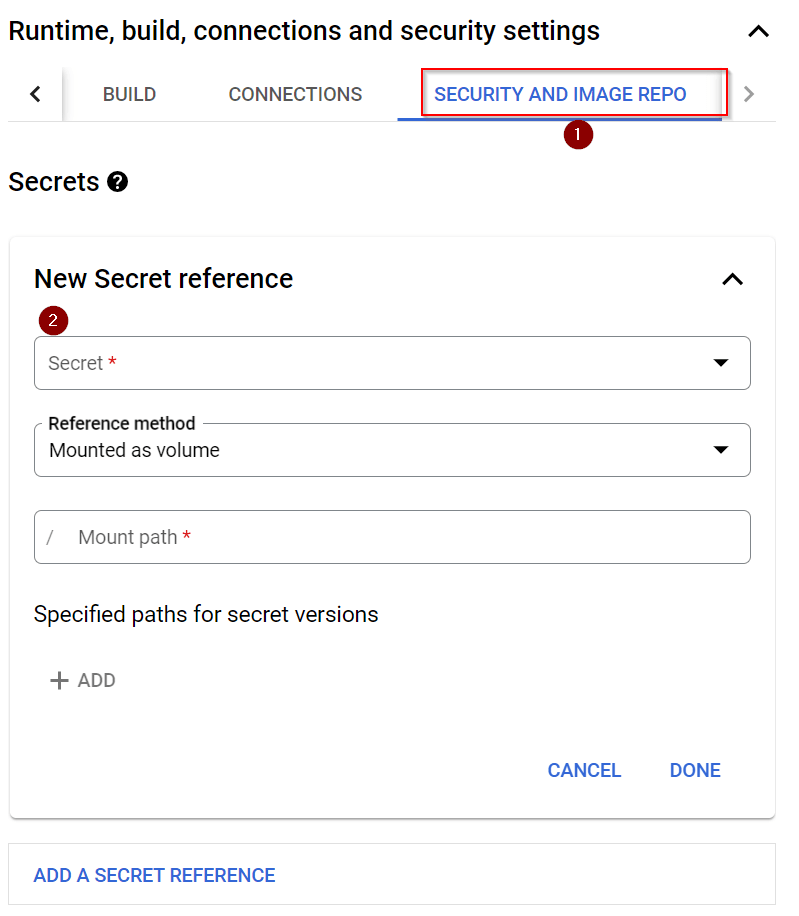Switch to the BUILD tab

tap(129, 95)
